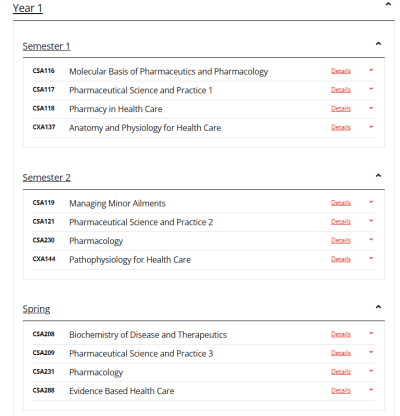Click the Semester 1 heading
This screenshot has height=416, width=400.
46,46
